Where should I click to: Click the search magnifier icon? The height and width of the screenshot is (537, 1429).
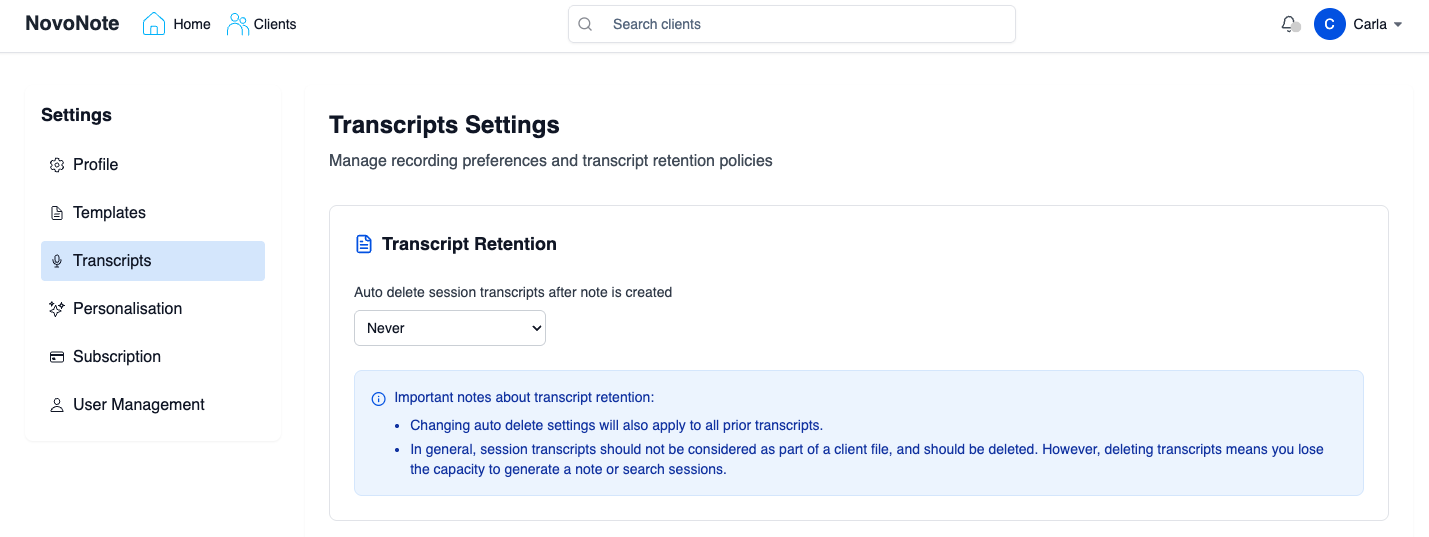586,24
